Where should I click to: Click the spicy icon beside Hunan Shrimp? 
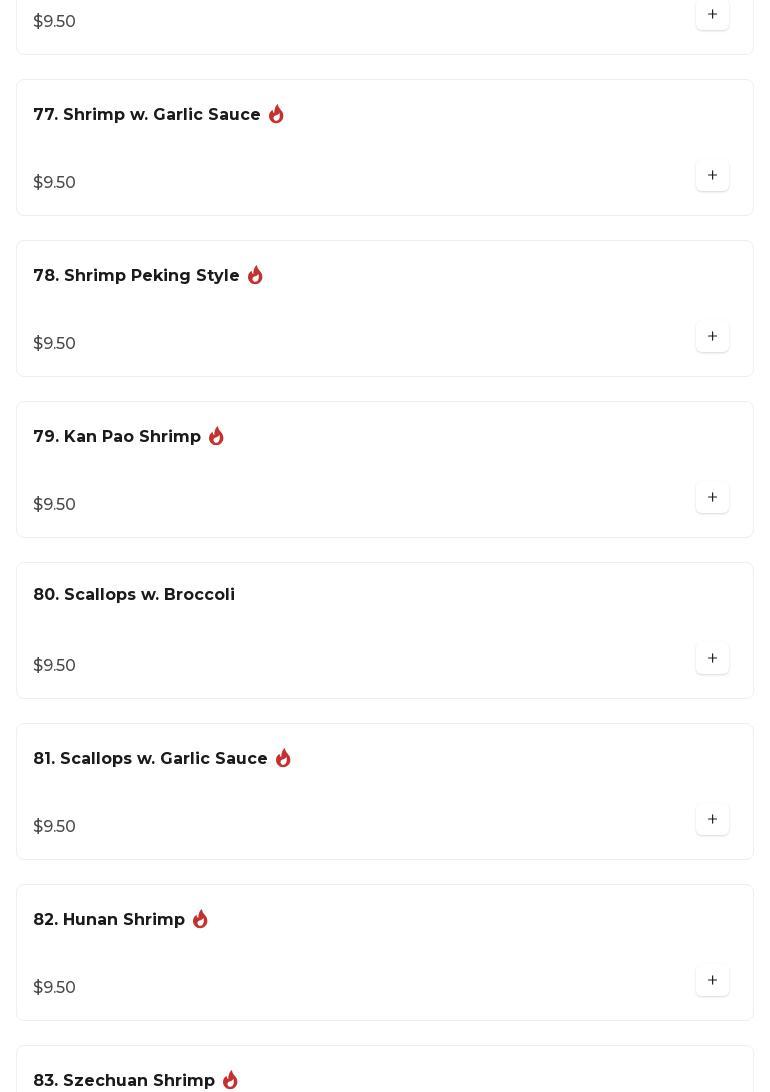[201, 920]
